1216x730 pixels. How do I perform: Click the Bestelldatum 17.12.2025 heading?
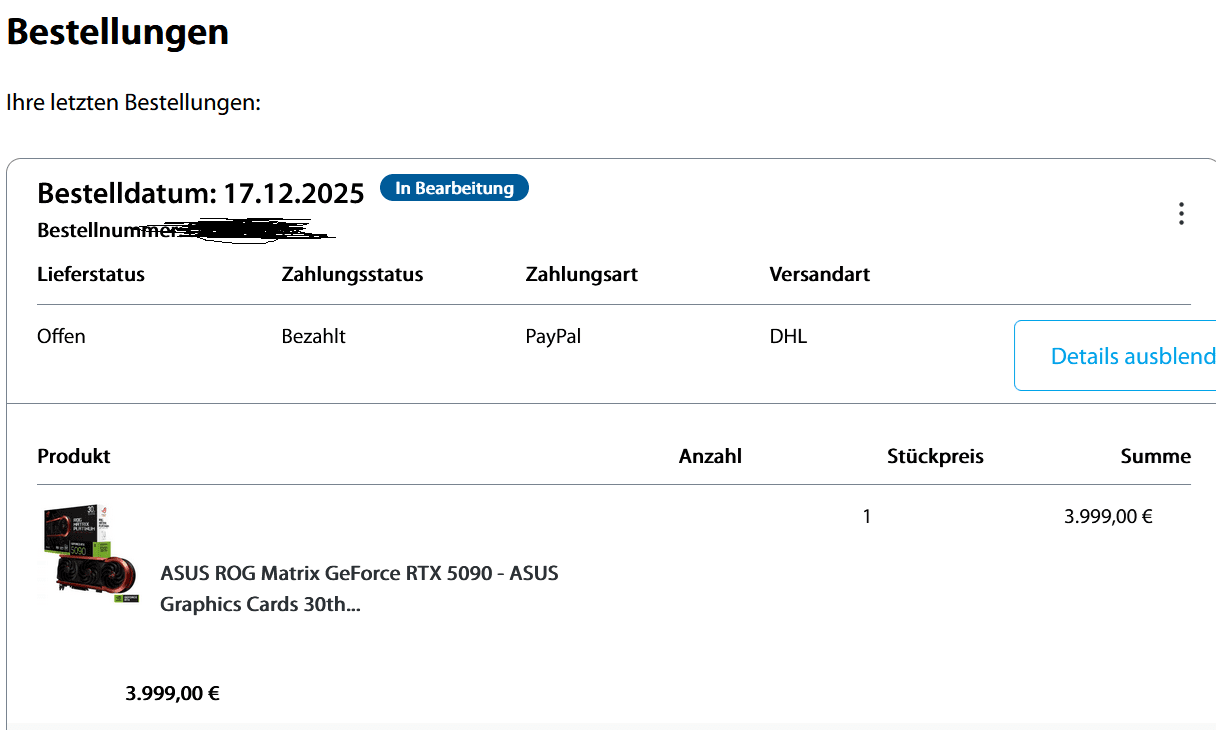coord(200,193)
